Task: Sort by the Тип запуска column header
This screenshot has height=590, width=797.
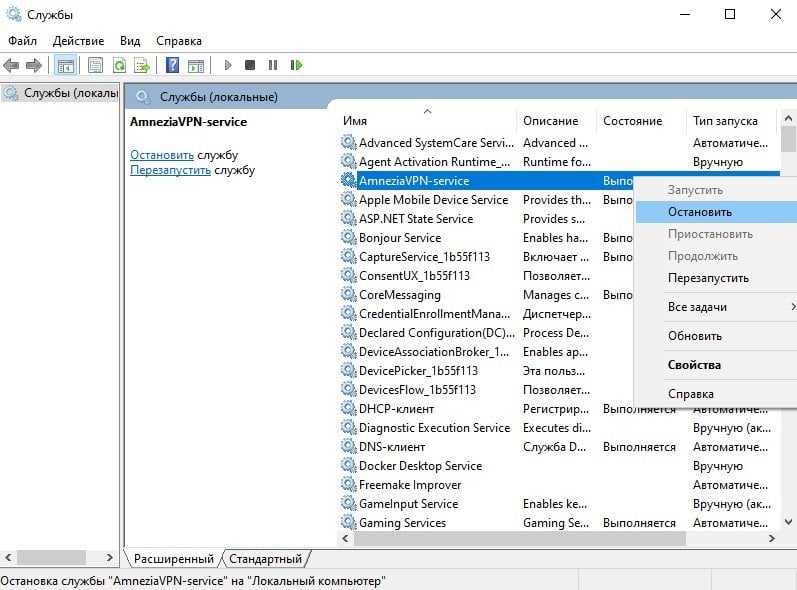Action: 731,121
